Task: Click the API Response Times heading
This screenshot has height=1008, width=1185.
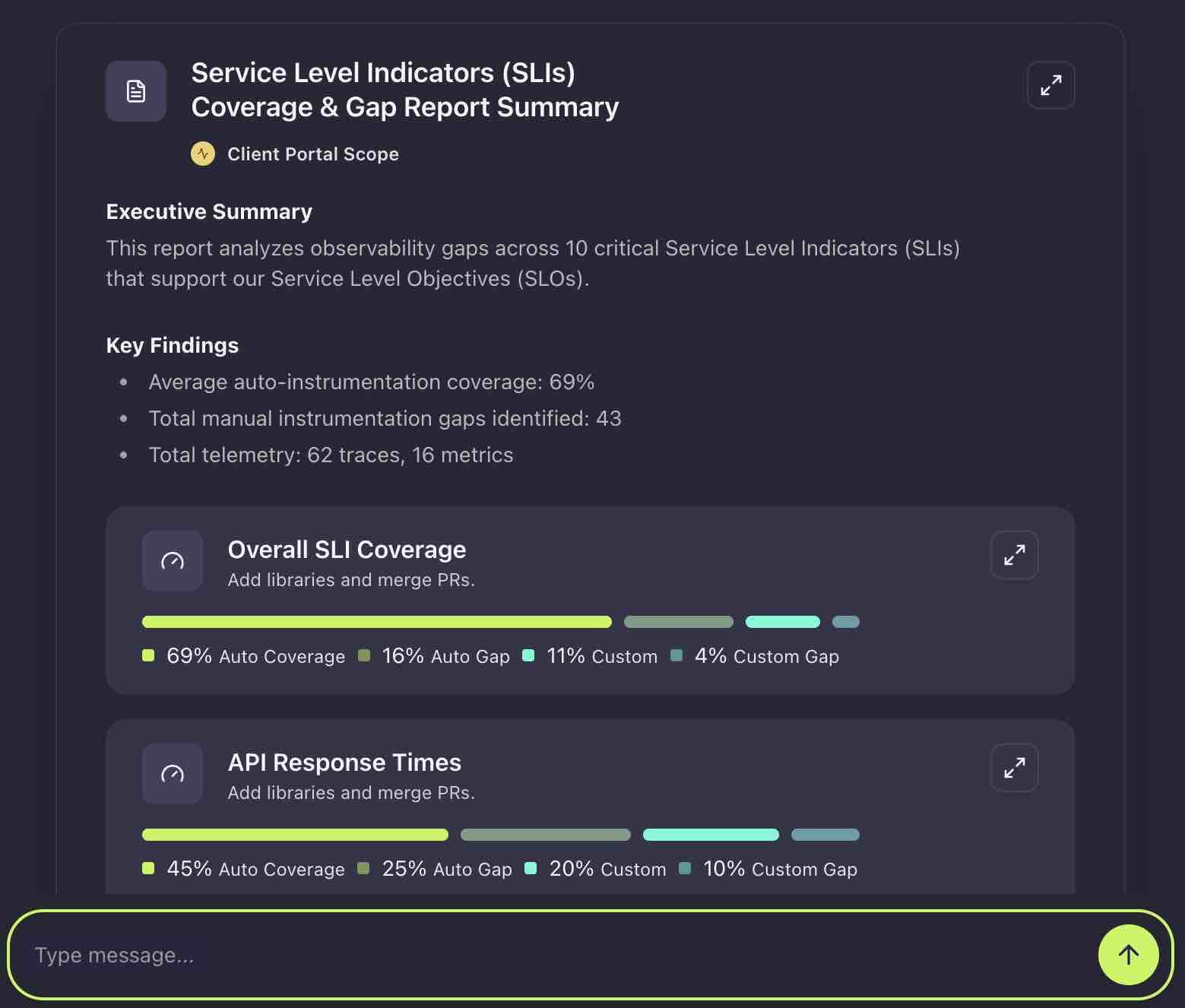Action: tap(344, 762)
